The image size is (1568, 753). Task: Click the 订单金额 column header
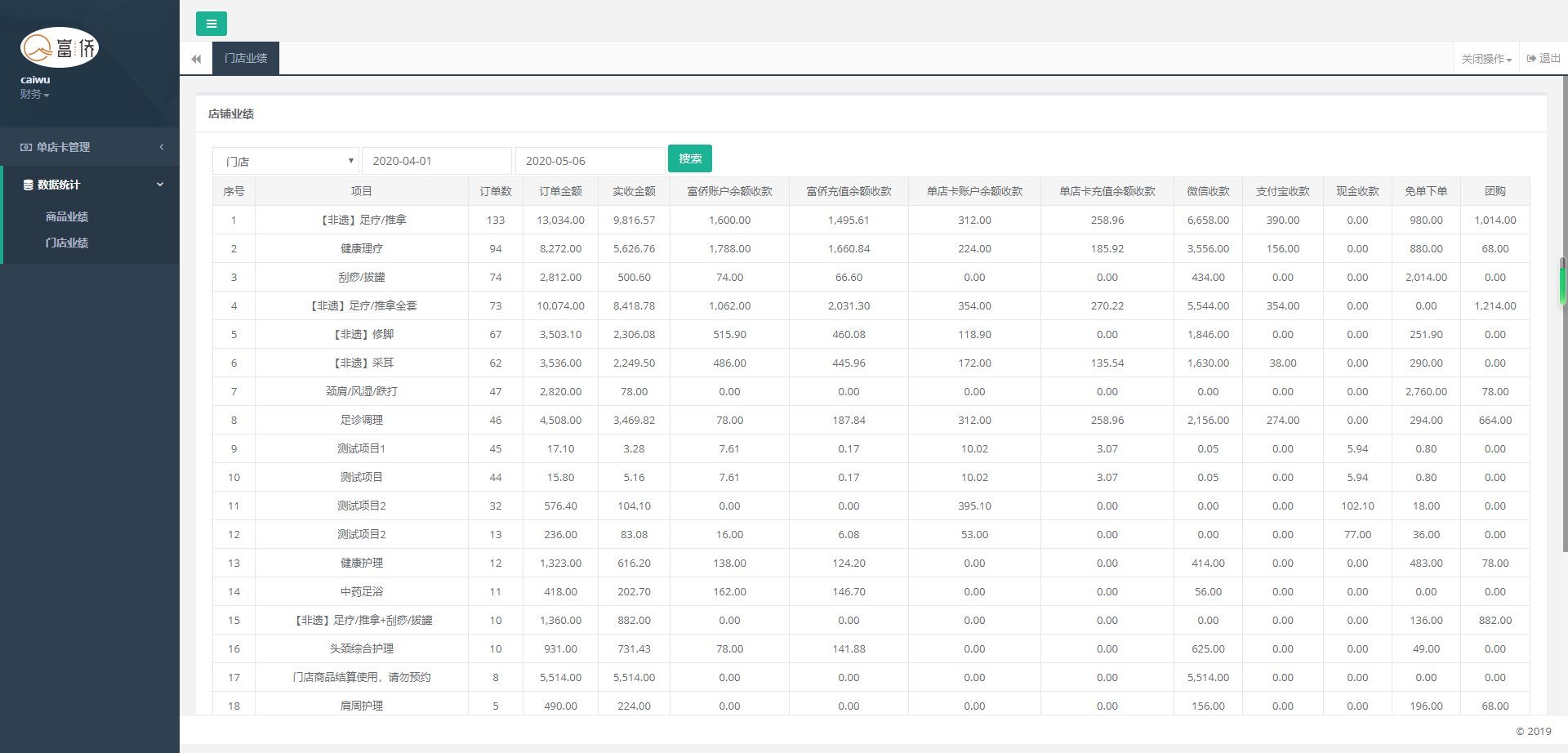(x=560, y=191)
